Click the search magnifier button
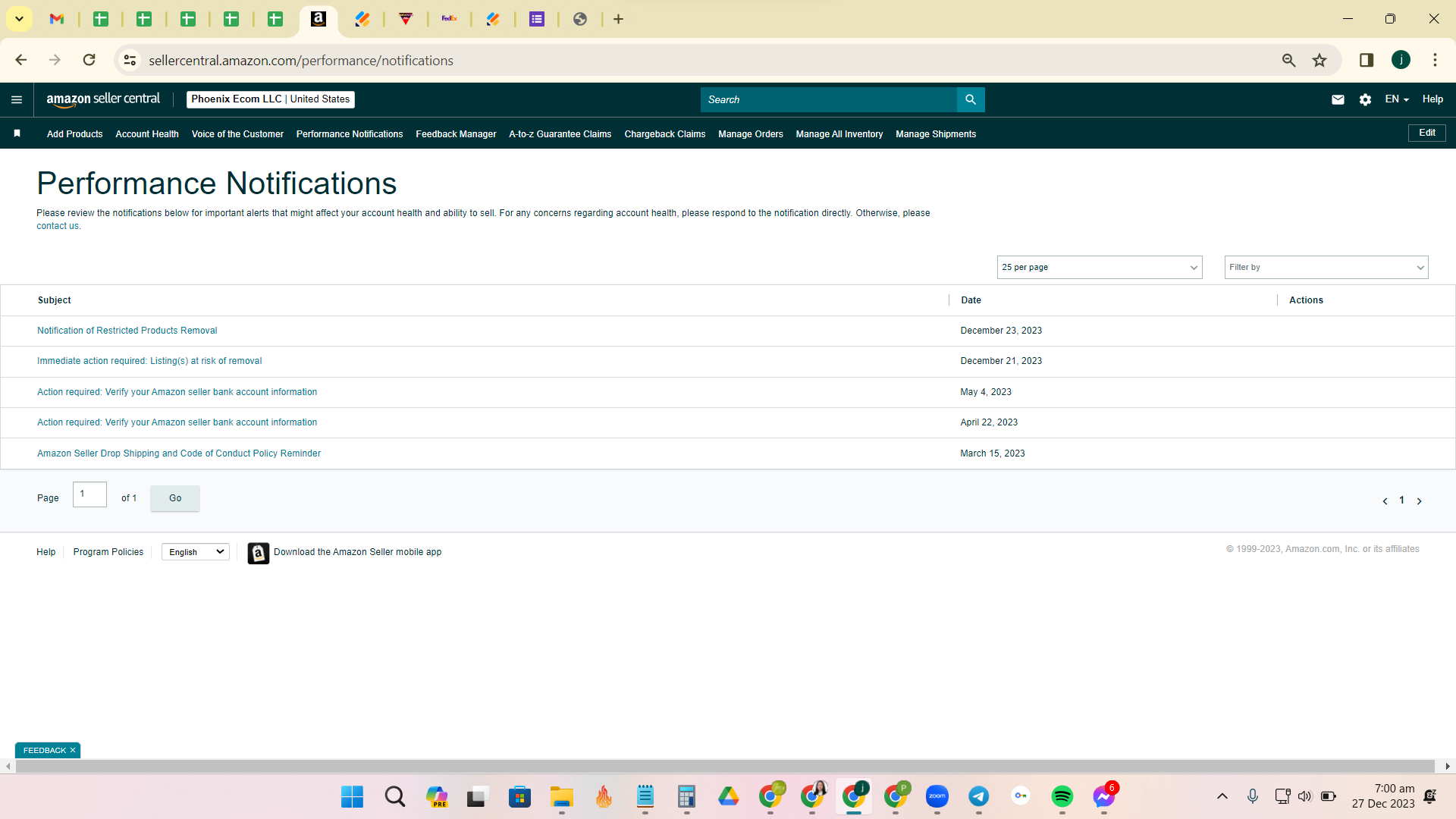Image resolution: width=1456 pixels, height=819 pixels. point(971,99)
